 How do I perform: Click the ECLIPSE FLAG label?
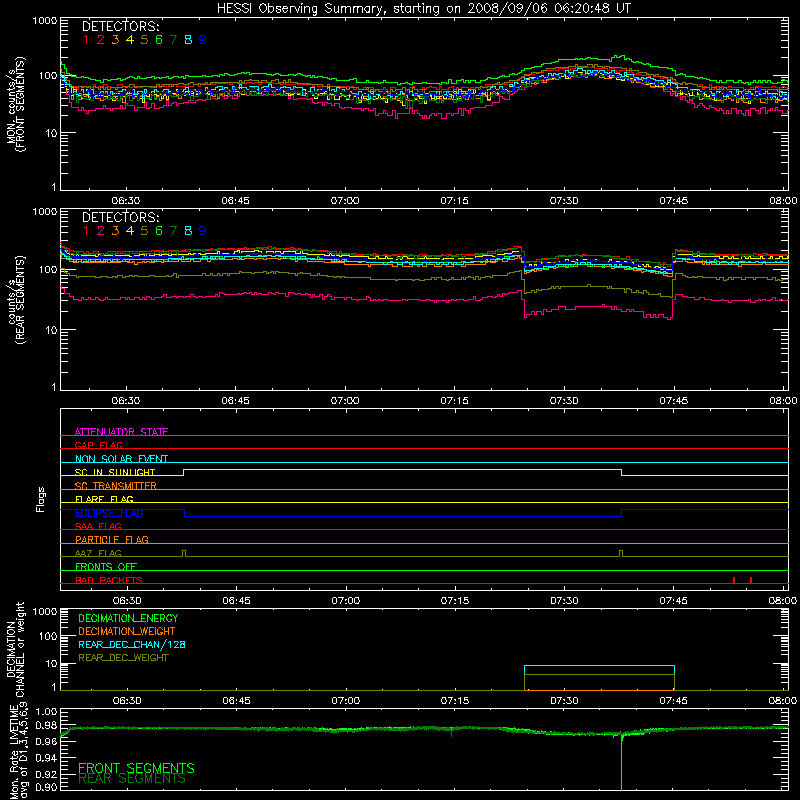(109, 513)
